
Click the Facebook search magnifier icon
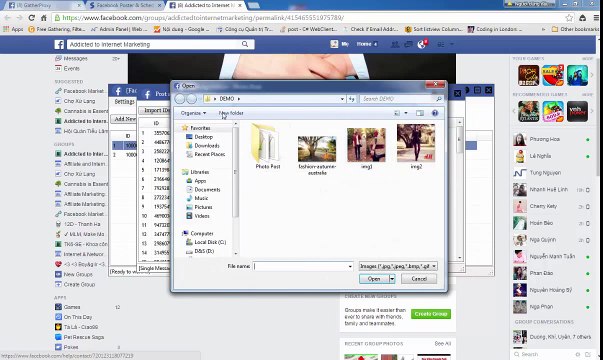tap(245, 44)
